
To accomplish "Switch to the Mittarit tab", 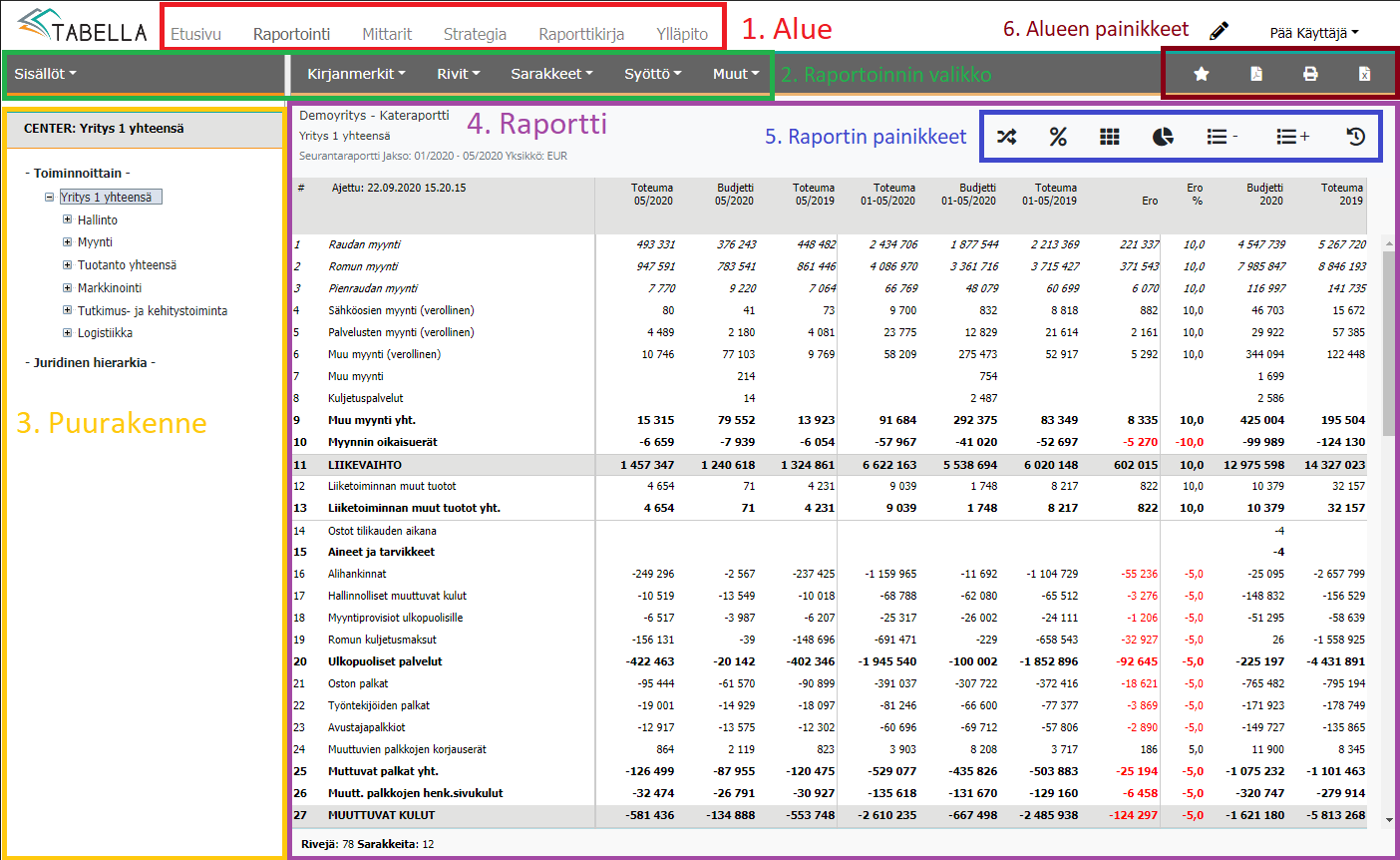I will click(x=387, y=34).
